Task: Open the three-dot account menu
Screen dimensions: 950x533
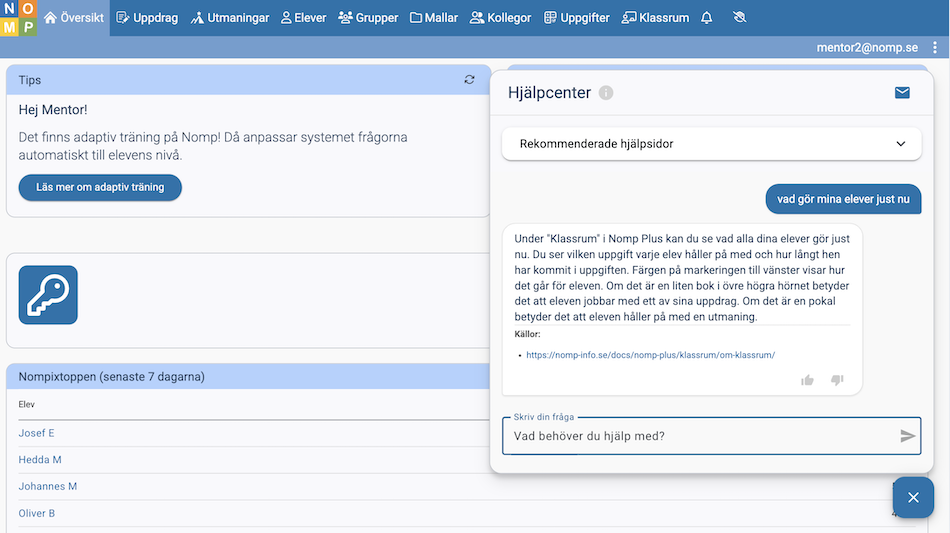Action: (x=935, y=47)
